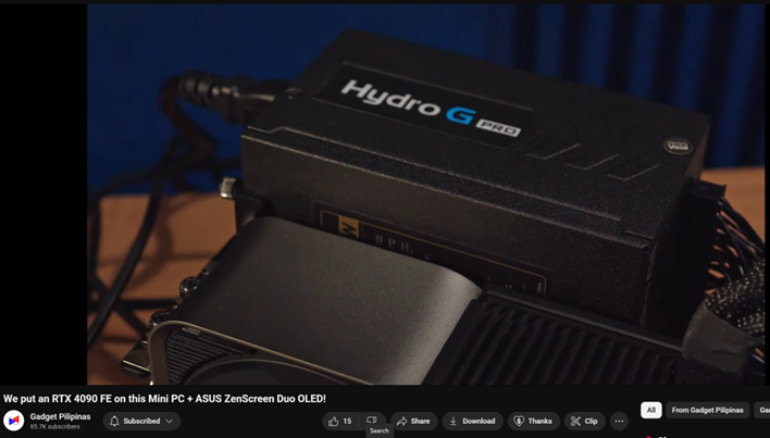
Task: Send Thanks to the creator
Action: pos(533,421)
